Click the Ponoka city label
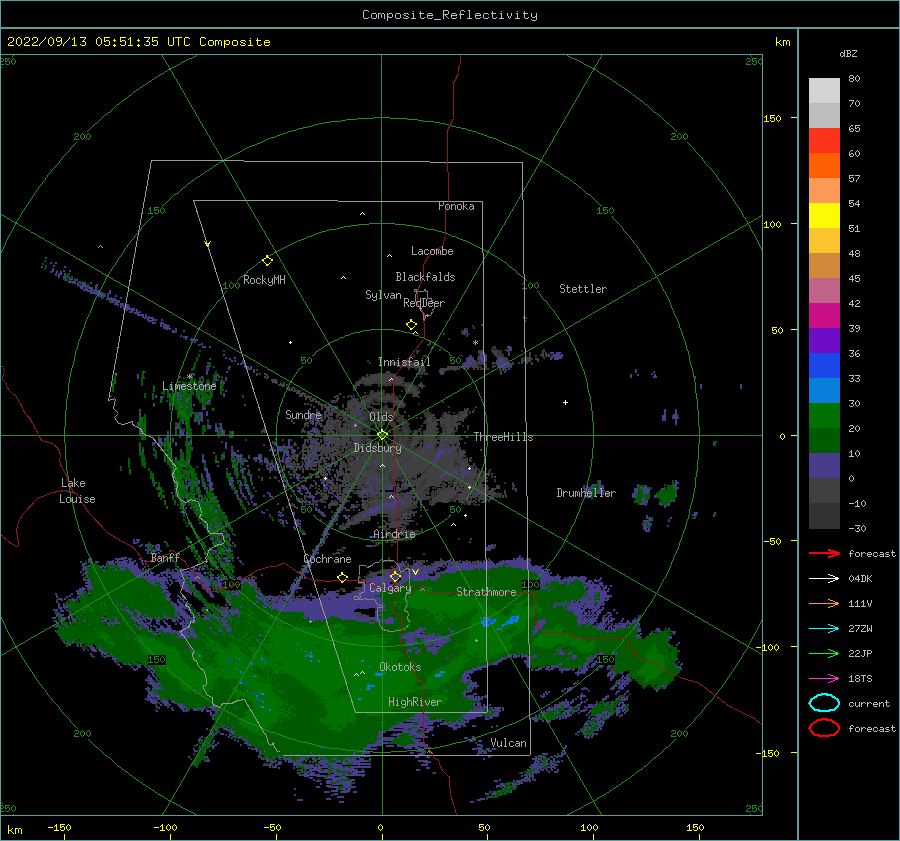Viewport: 900px width, 841px height. tap(456, 206)
